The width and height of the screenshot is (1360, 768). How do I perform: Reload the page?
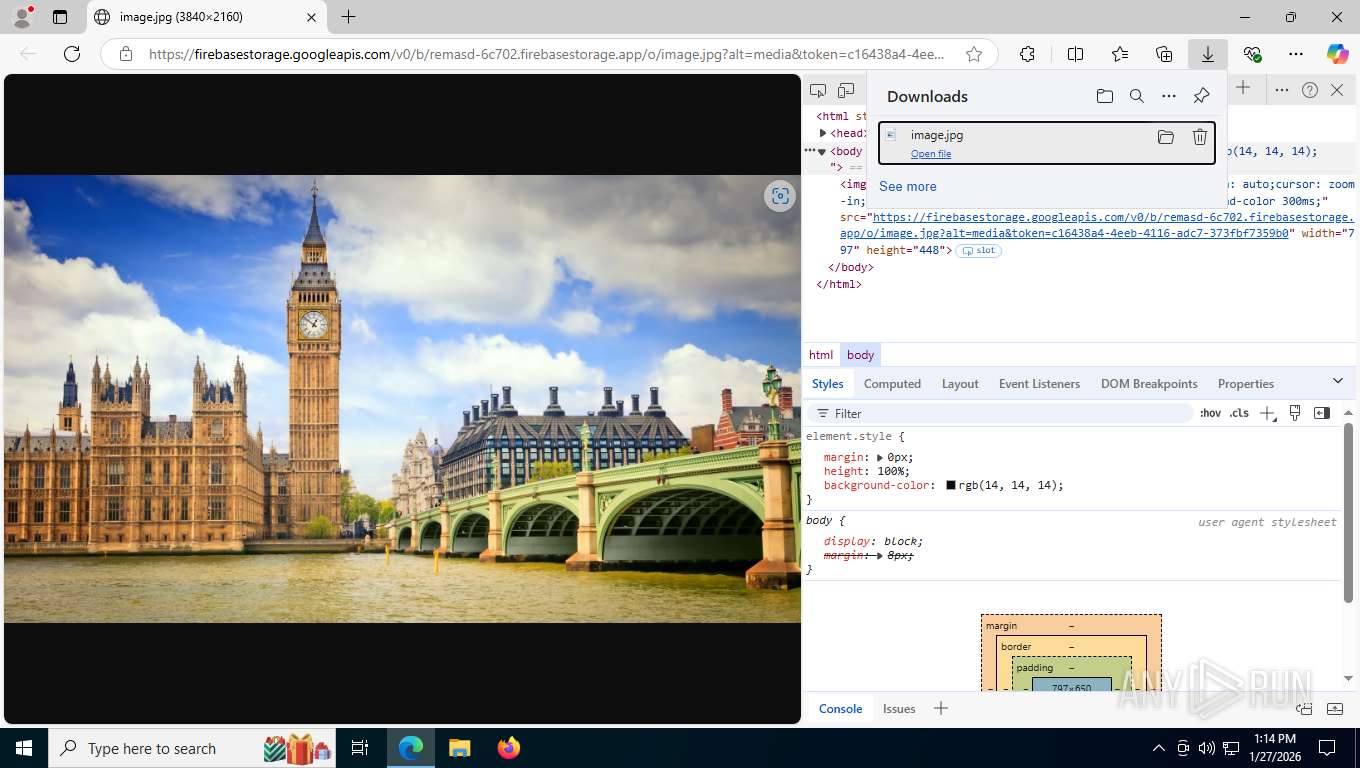pos(72,54)
